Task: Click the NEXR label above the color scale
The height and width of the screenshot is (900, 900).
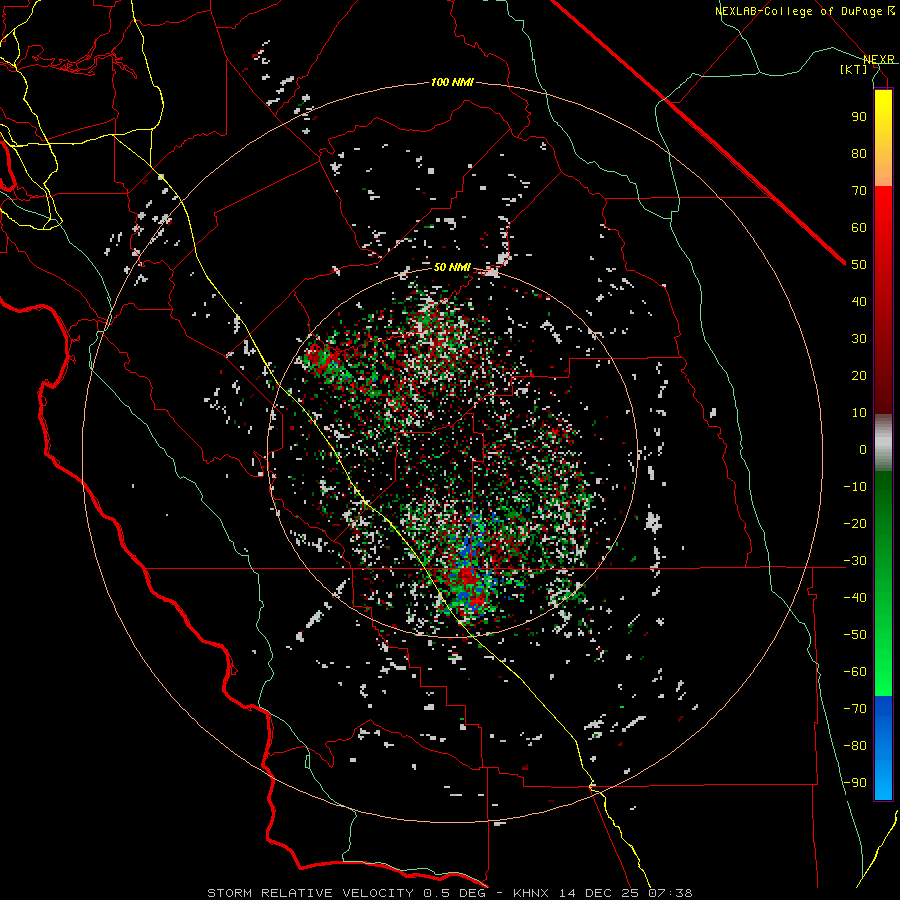Action: coord(879,60)
